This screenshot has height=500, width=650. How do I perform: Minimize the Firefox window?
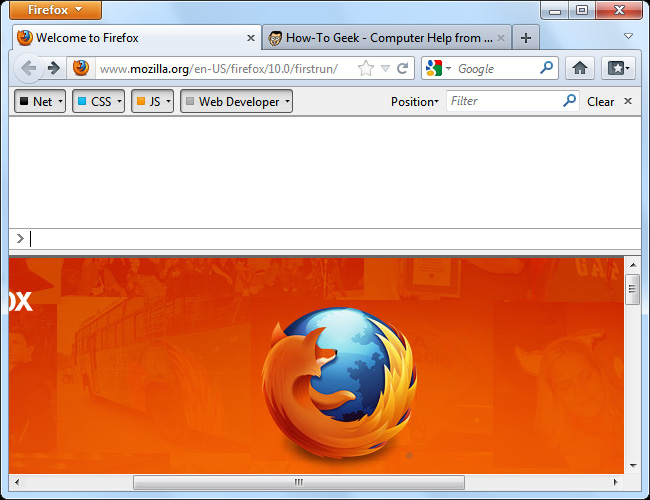pyautogui.click(x=555, y=10)
